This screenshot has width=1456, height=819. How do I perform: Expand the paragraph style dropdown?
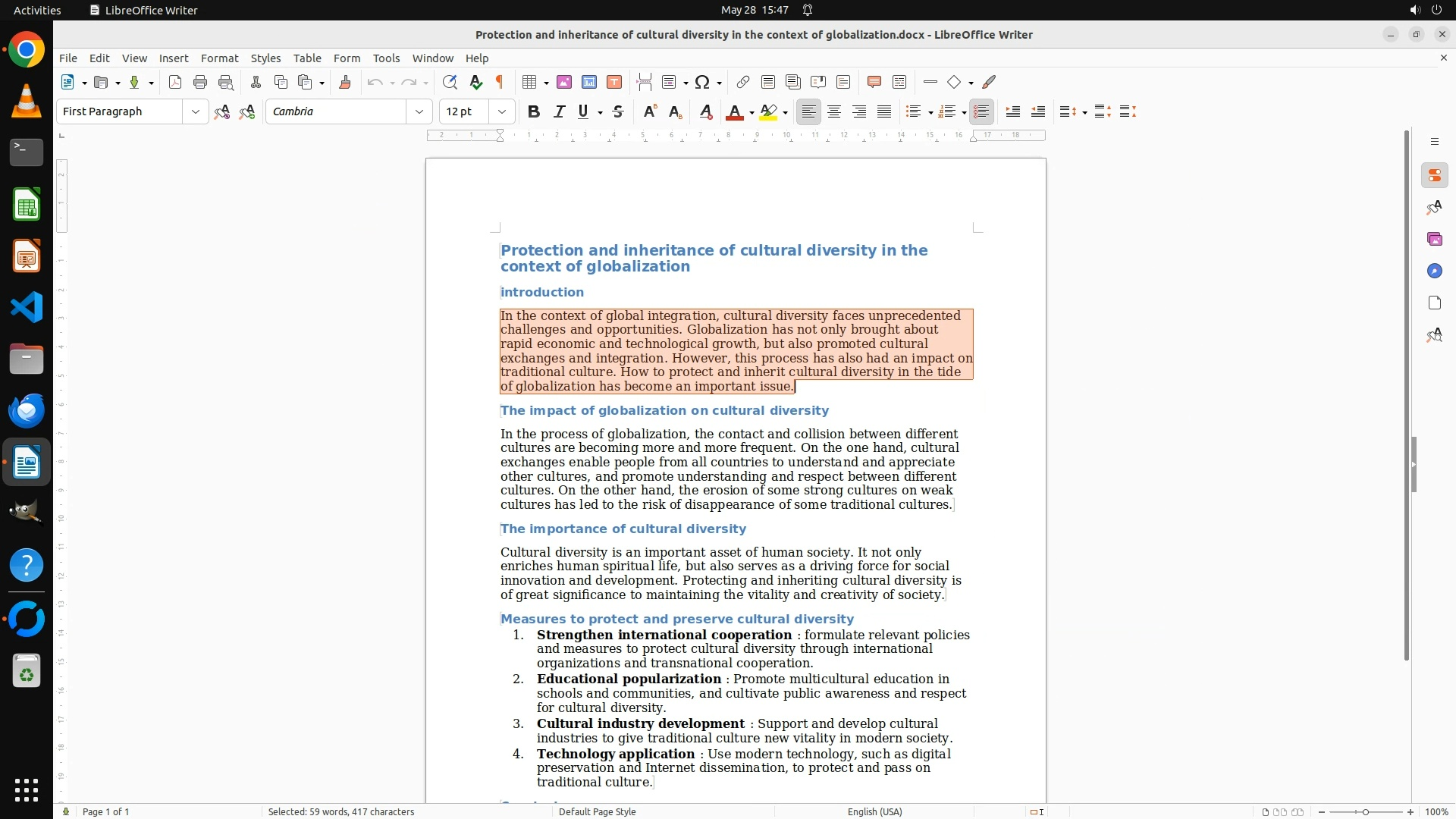(196, 111)
